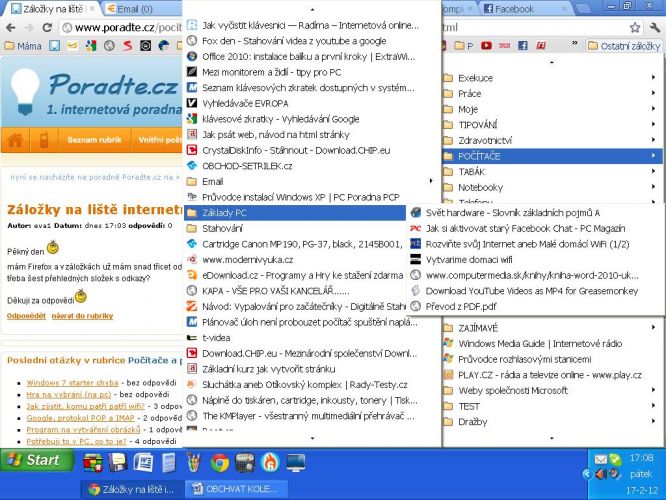Open CrystalDiskInfo Download.CHIP.eu bookmark
This screenshot has height=500, width=666.
[311, 150]
